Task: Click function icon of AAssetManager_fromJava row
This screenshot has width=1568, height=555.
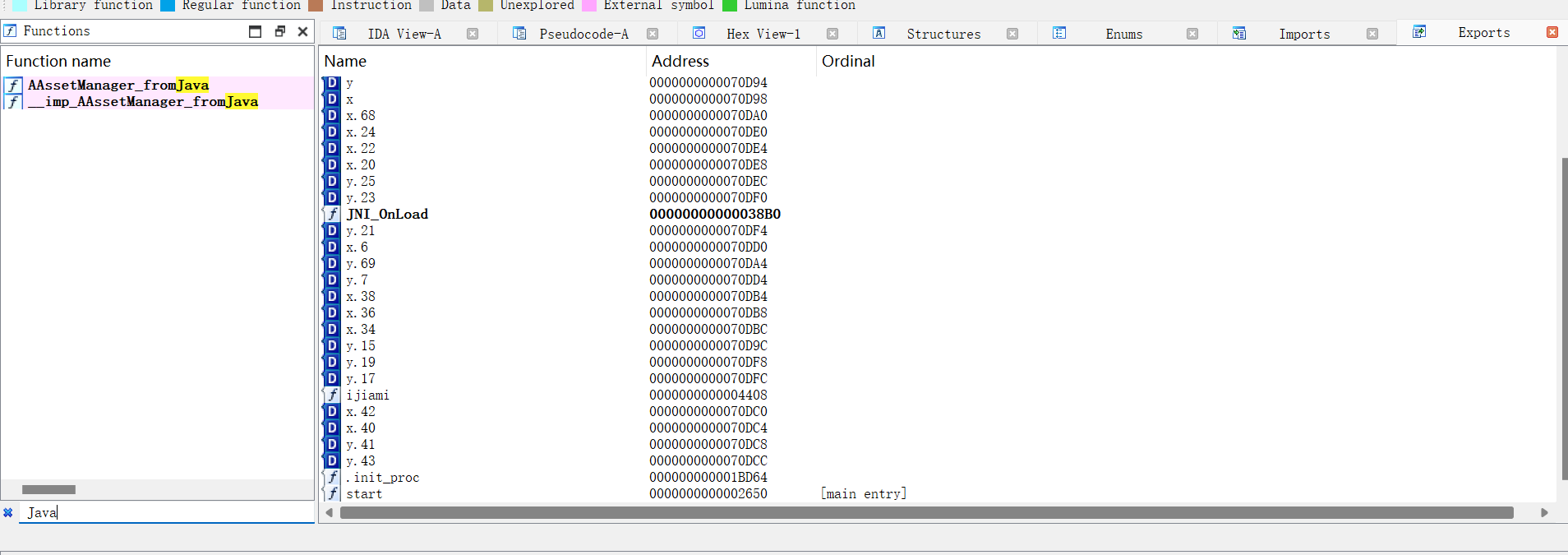Action: click(14, 85)
